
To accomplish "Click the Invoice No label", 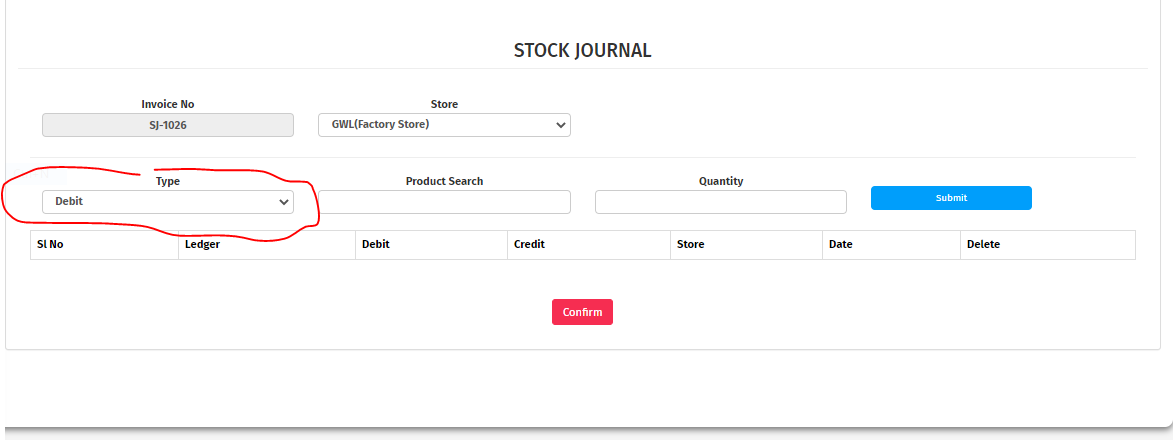I will tap(168, 104).
